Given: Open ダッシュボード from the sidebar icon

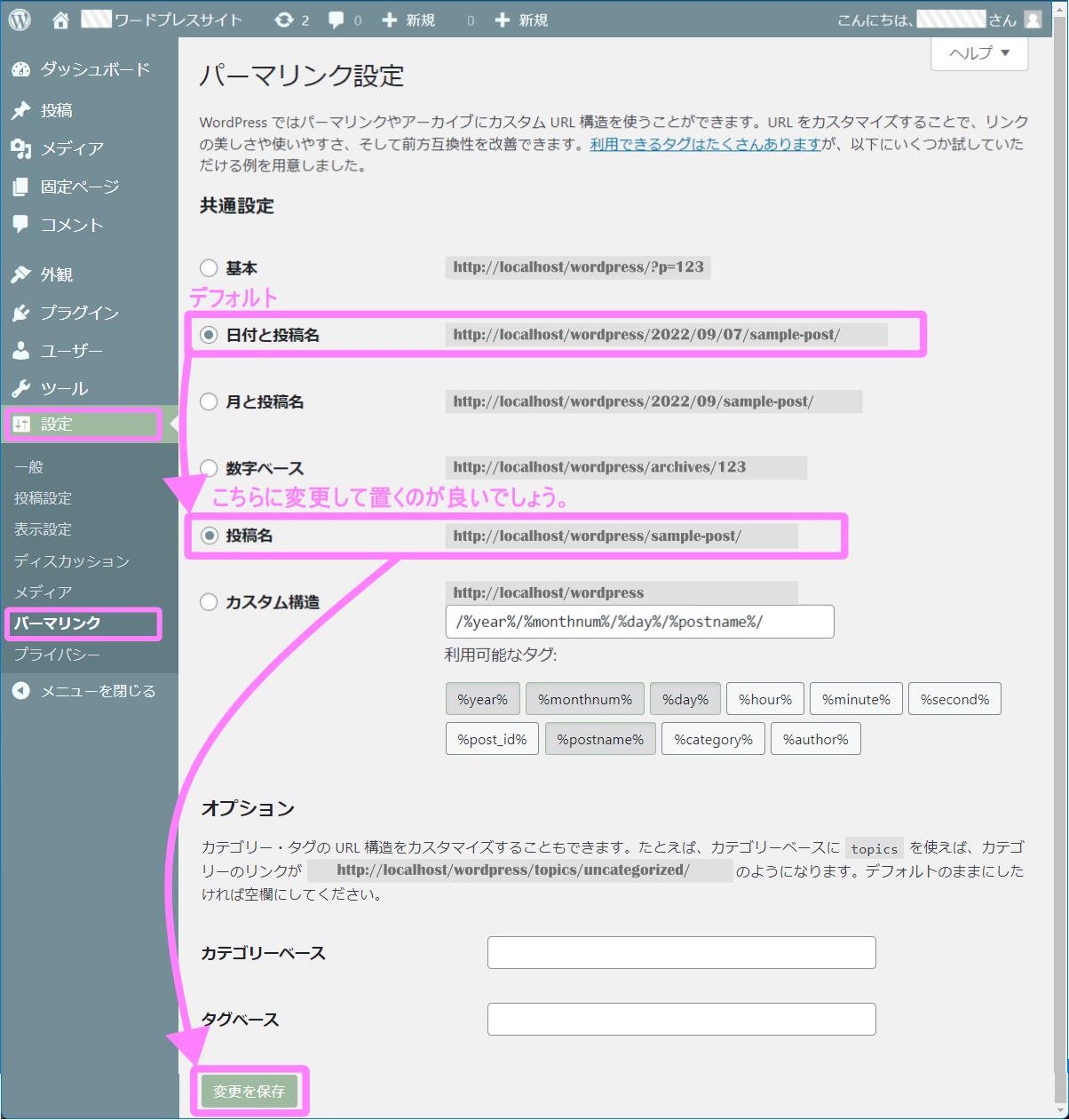Looking at the screenshot, I should click(x=20, y=69).
